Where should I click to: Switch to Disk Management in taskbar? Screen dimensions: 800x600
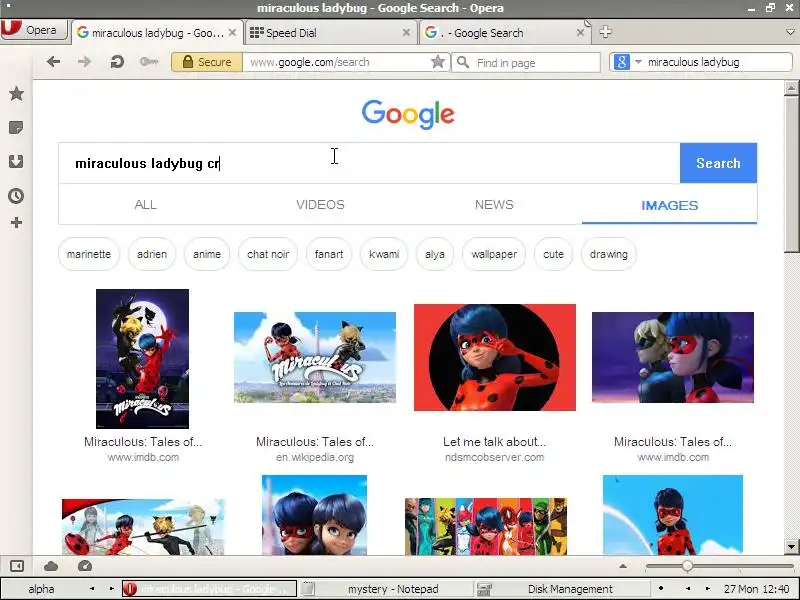(x=562, y=589)
